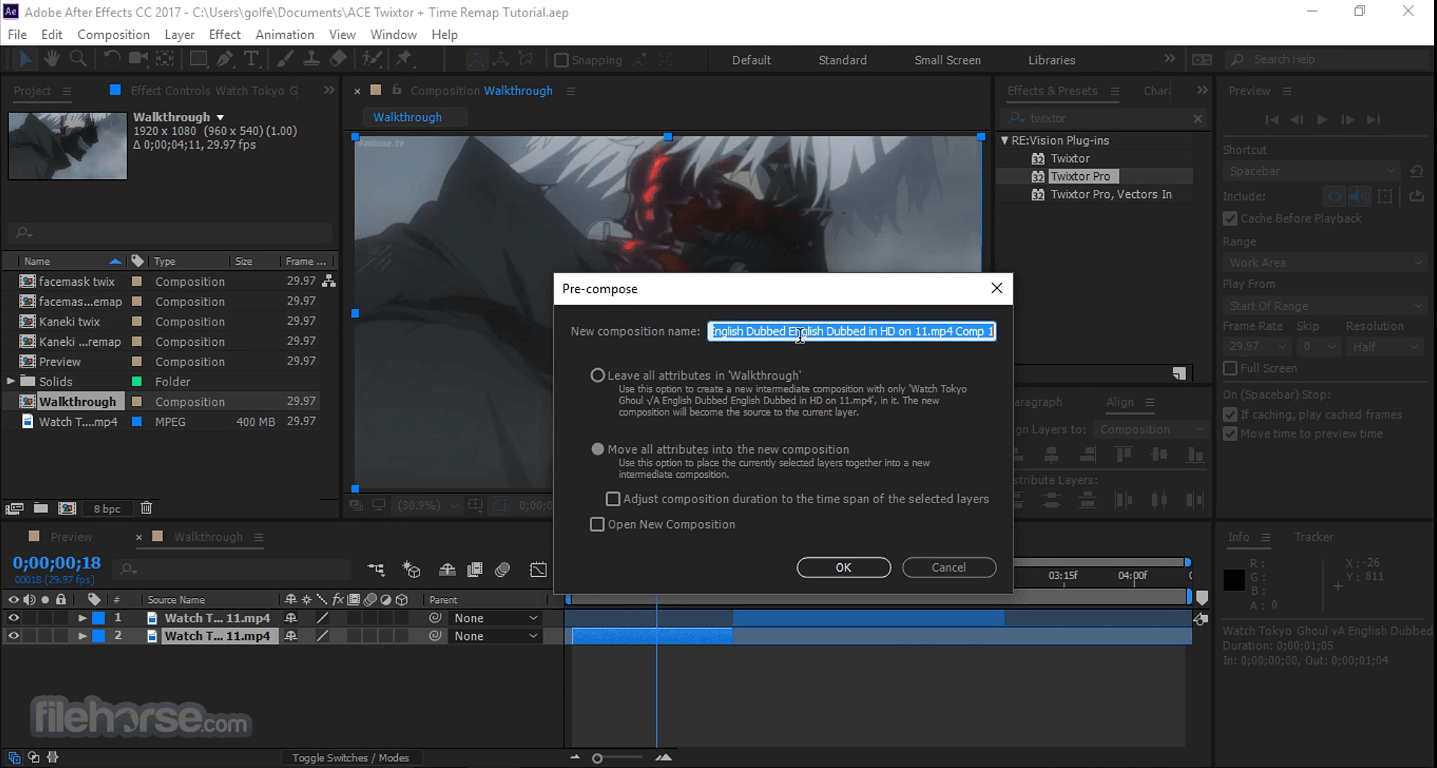
Task: Enable Motion Blur for the composition
Action: coord(503,570)
